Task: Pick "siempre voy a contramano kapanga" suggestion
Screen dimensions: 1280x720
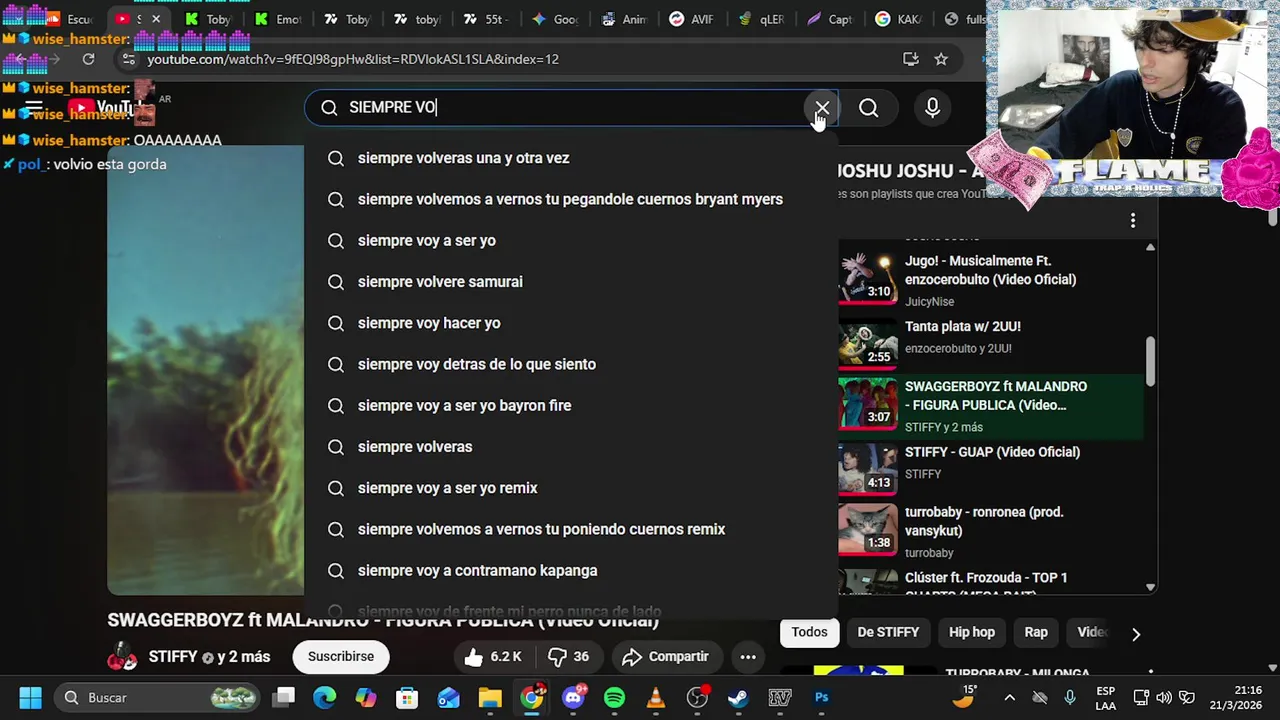Action: (571, 570)
